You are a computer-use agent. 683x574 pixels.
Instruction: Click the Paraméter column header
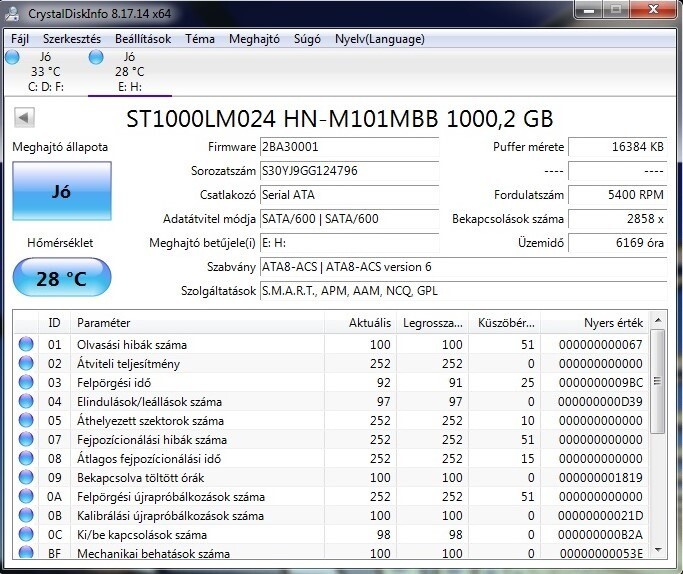(x=197, y=323)
